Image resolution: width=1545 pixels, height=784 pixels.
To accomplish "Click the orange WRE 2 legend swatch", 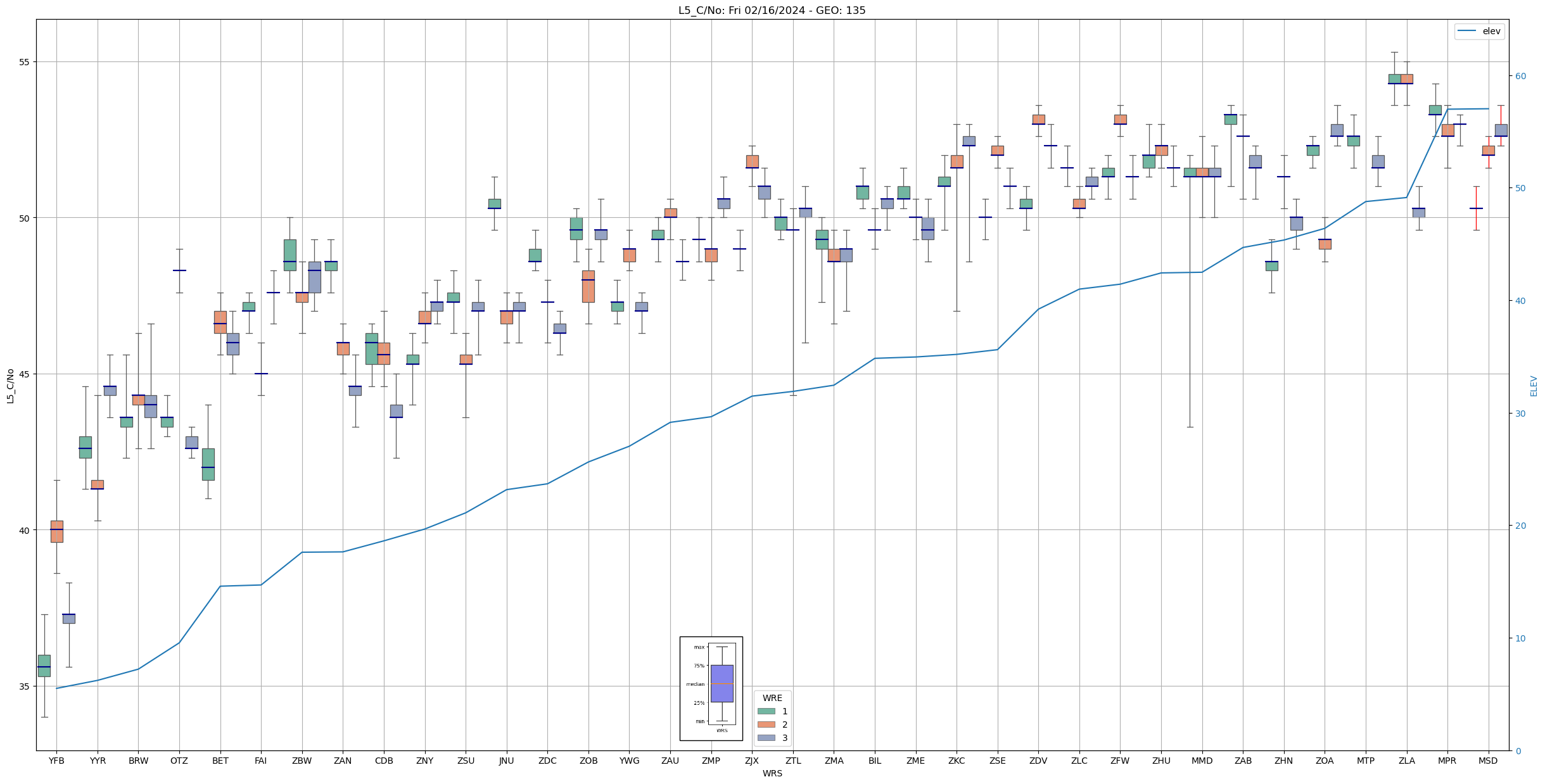I will click(766, 724).
